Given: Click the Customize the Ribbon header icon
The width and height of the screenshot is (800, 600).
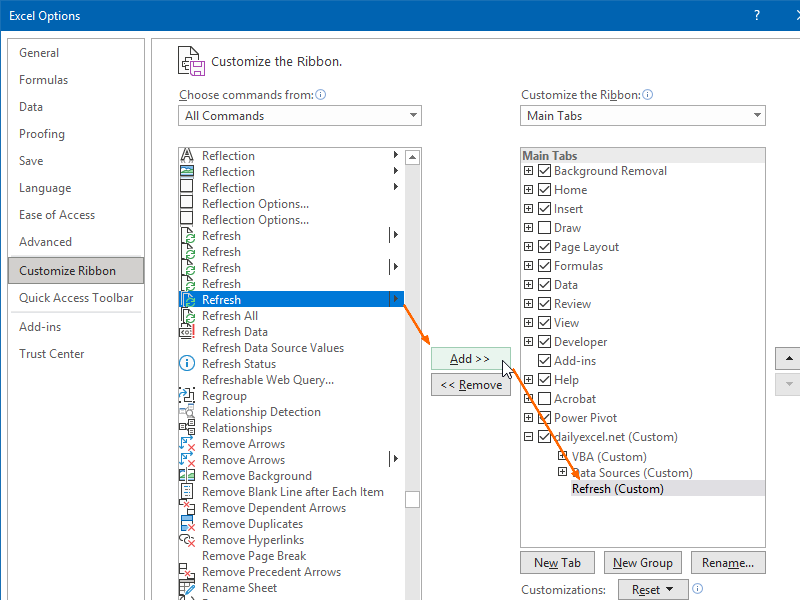Looking at the screenshot, I should click(x=191, y=61).
